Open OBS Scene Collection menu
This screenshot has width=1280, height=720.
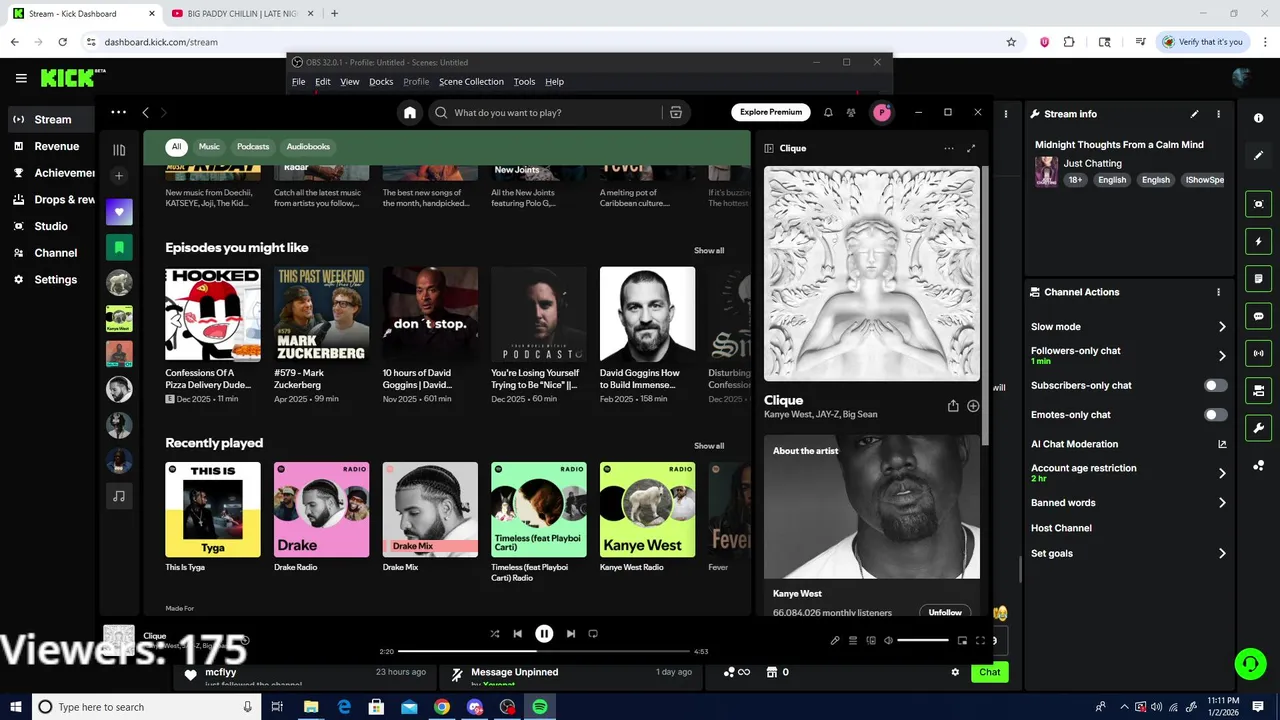coord(471,82)
